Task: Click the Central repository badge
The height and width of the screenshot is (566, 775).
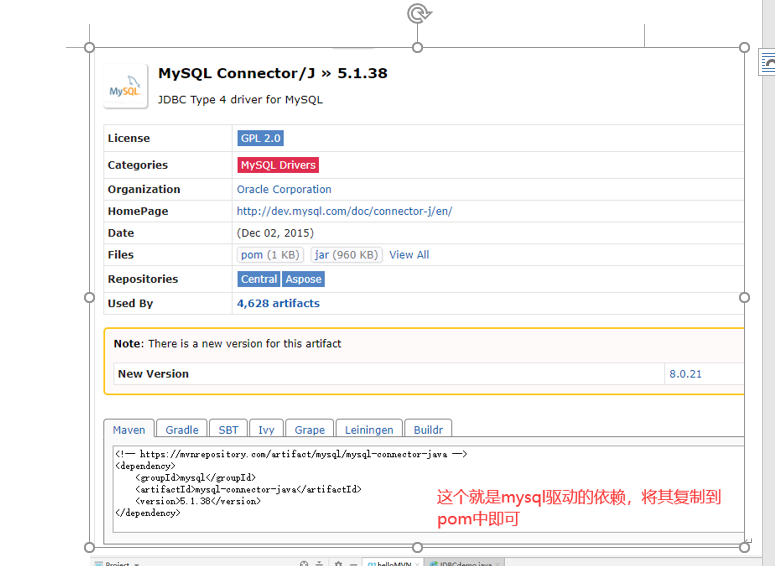Action: point(259,279)
